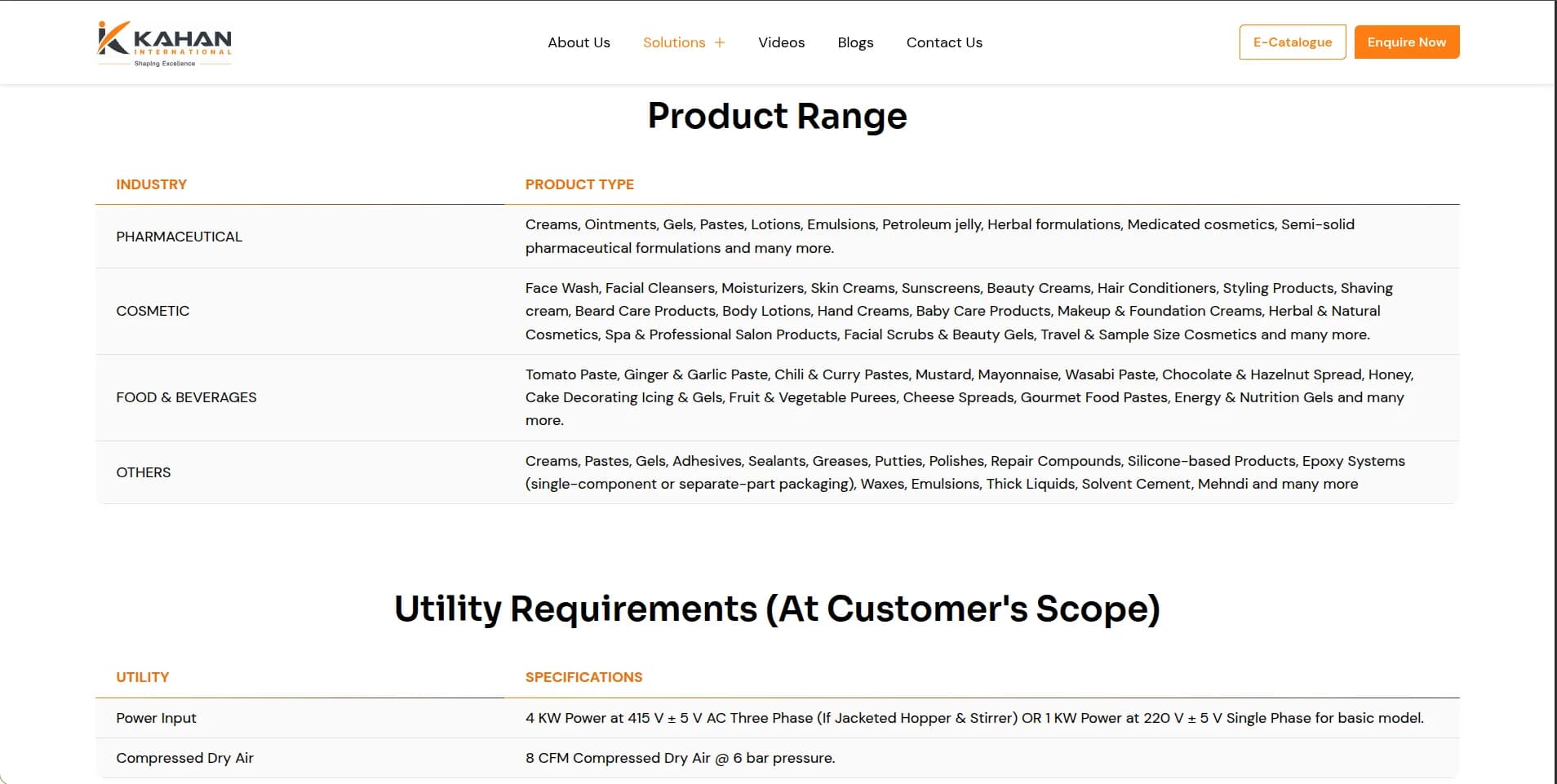Click the text starting 'Tomato Paste, Ginger & Garlic Paste'
The image size is (1557, 784).
(969, 397)
